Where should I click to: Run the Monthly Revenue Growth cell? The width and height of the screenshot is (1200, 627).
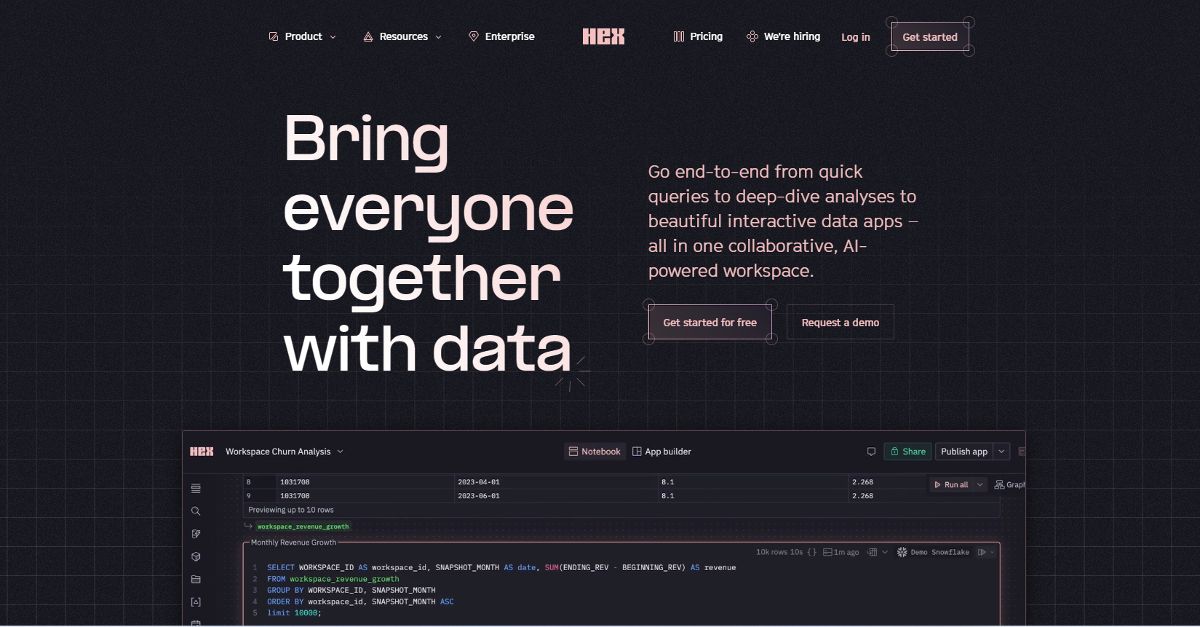(983, 551)
